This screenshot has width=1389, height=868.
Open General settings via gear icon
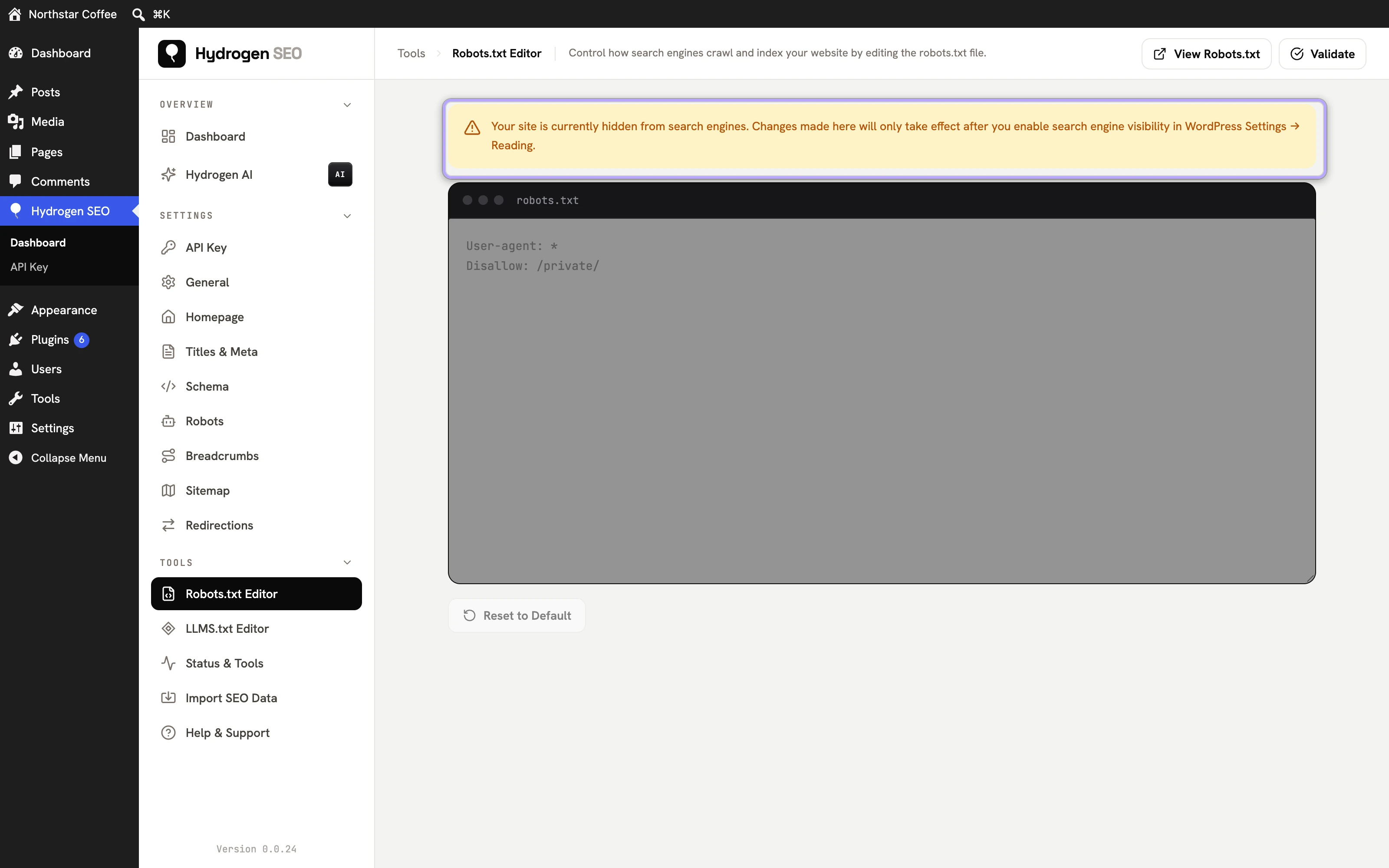pos(168,283)
